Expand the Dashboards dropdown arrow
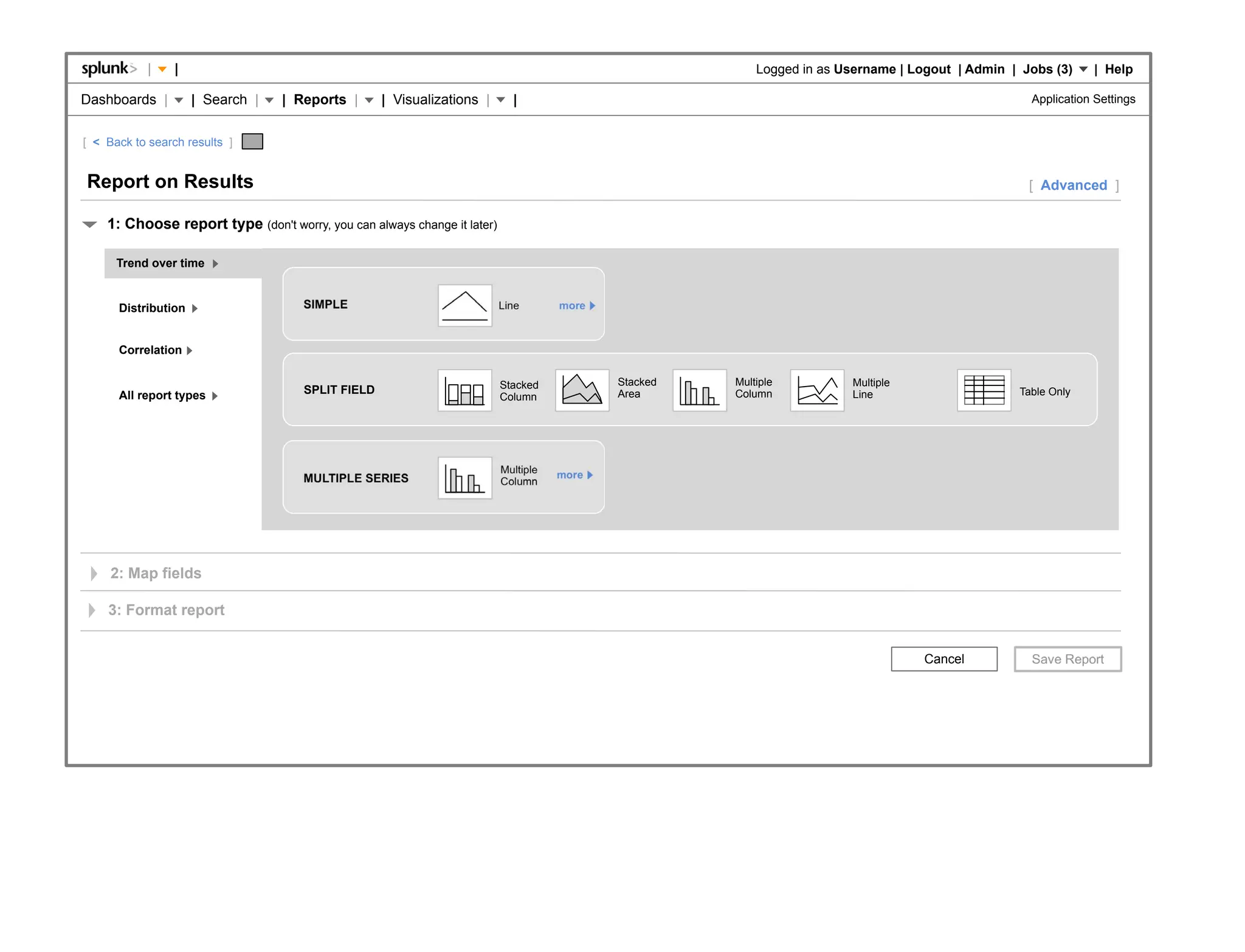Image resolution: width=1245 pixels, height=952 pixels. tap(179, 100)
